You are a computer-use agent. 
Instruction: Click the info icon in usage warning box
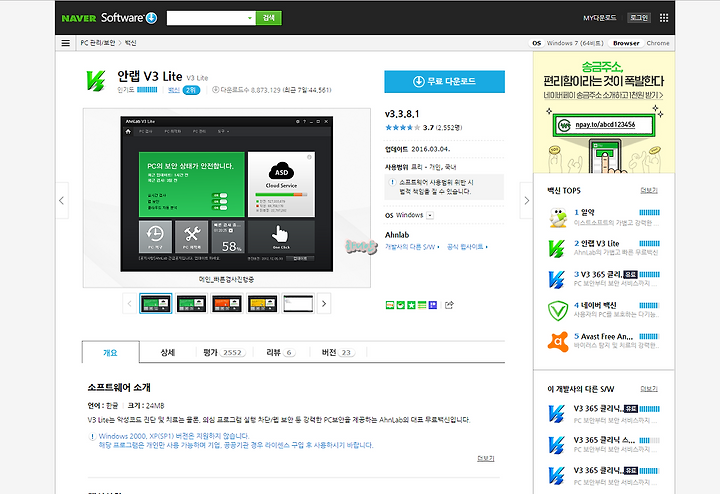click(x=392, y=182)
